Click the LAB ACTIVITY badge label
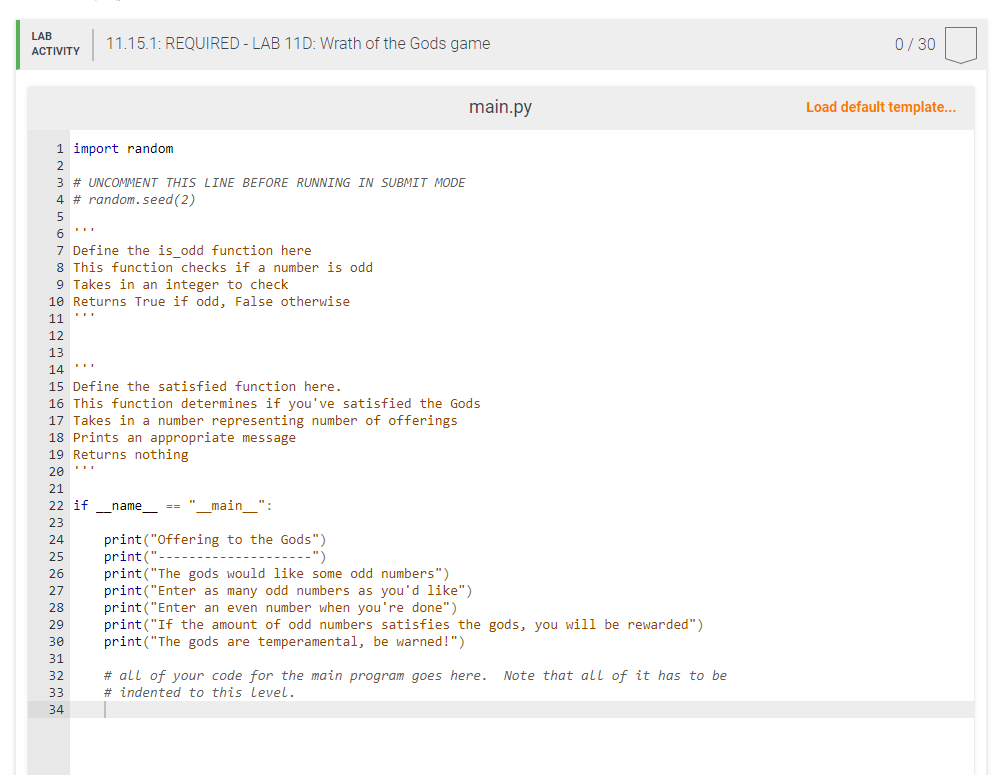Screen dimensions: 1004x775 tap(55, 44)
